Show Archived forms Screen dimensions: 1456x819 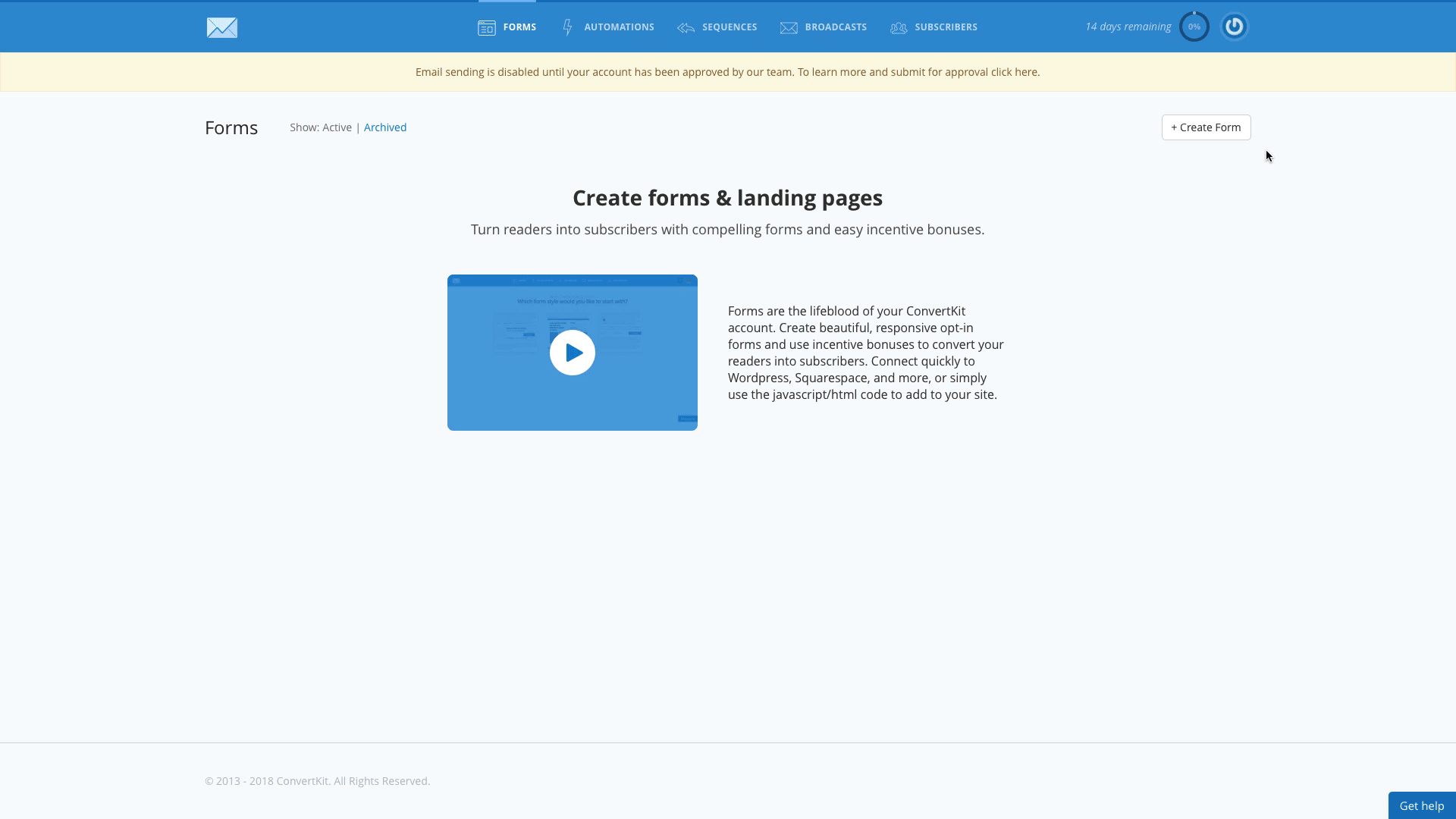point(385,127)
